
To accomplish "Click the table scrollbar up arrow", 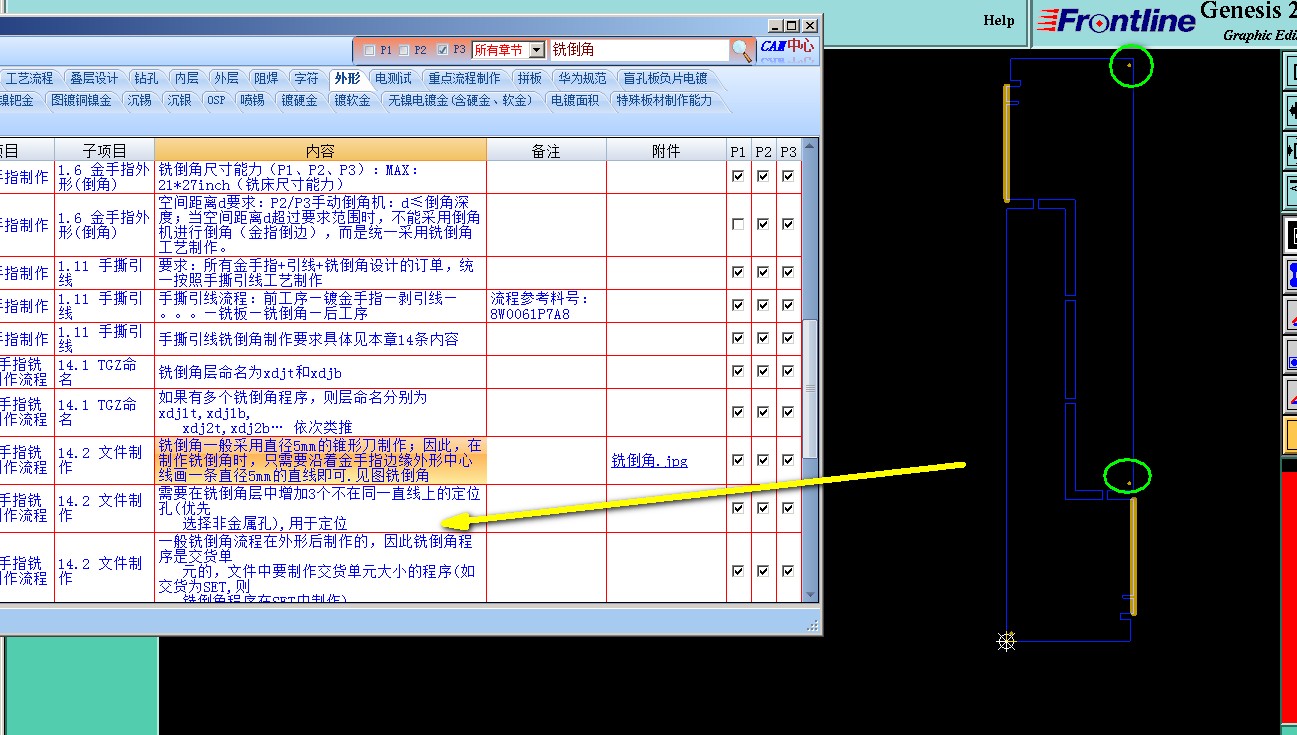I will click(x=810, y=148).
